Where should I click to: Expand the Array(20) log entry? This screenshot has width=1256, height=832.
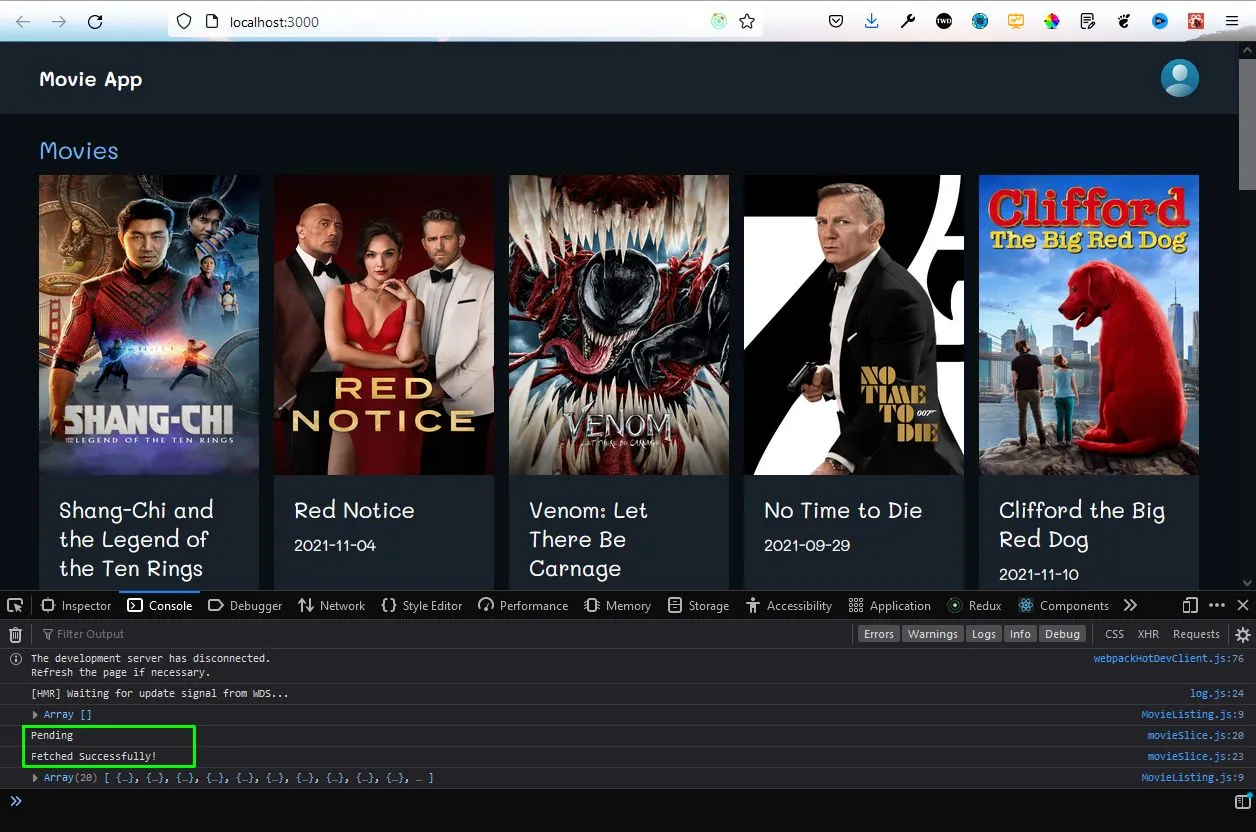pyautogui.click(x=36, y=778)
